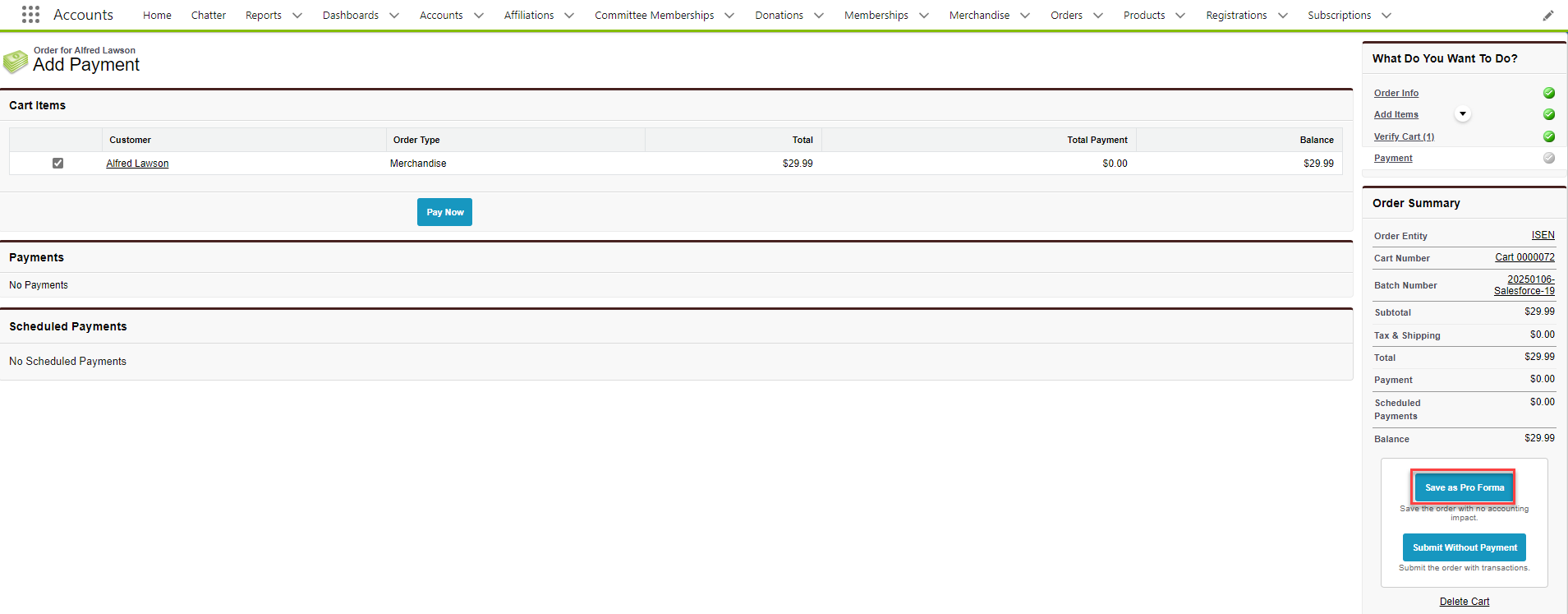Expand the Donations tab dropdown chevron
Viewport: 1568px width, 614px height.
(x=818, y=16)
